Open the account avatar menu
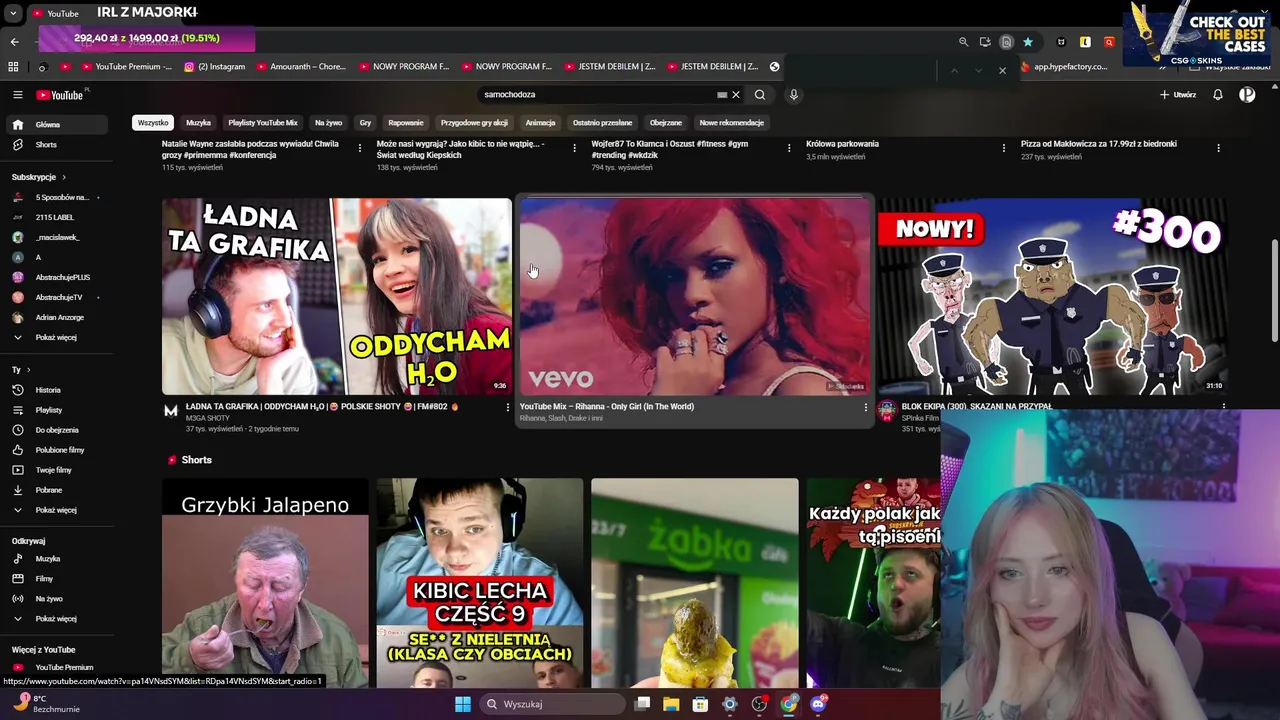Image resolution: width=1280 pixels, height=720 pixels. (1247, 95)
